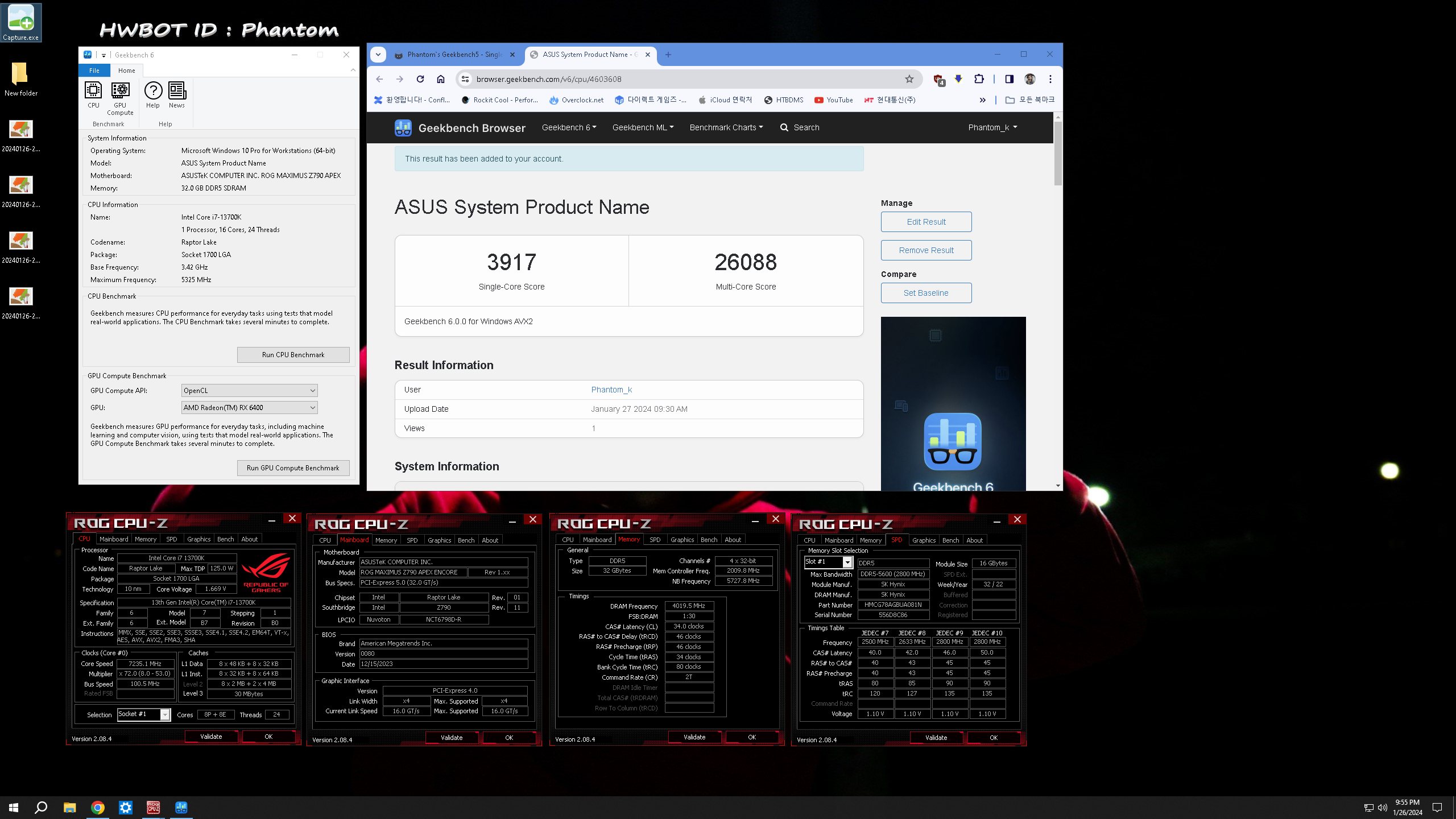This screenshot has width=1456, height=819.
Task: Go back with the Chrome back arrow
Action: point(379,79)
